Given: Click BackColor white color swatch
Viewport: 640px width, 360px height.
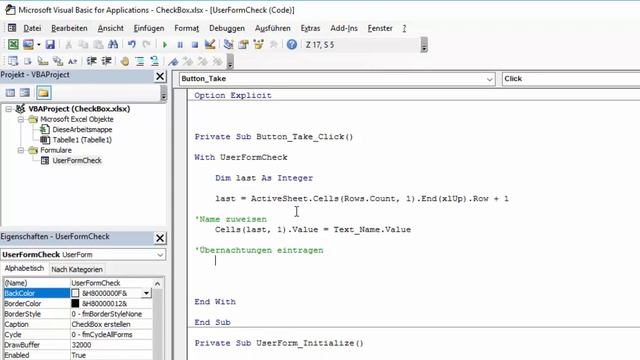Looking at the screenshot, I should pyautogui.click(x=76, y=293).
